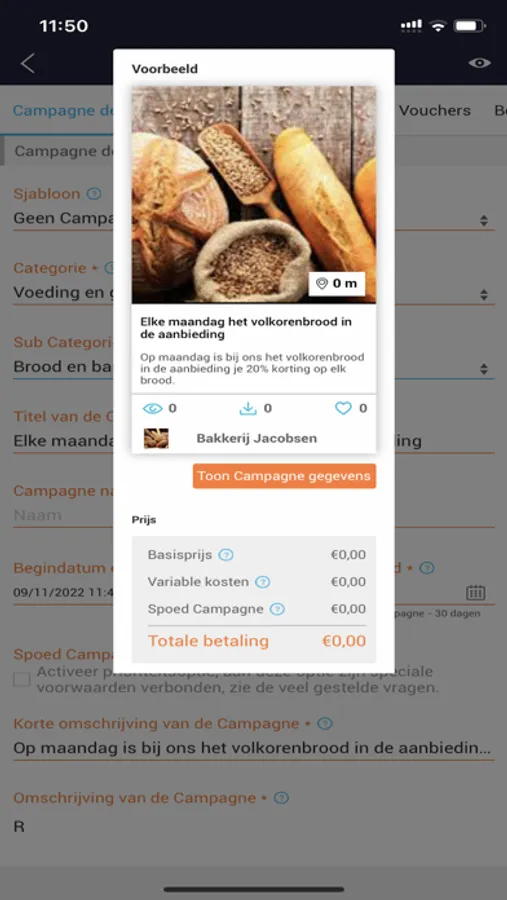Image resolution: width=507 pixels, height=900 pixels.
Task: Expand the Sub Categorie dropdown arrow
Action: coord(484,368)
